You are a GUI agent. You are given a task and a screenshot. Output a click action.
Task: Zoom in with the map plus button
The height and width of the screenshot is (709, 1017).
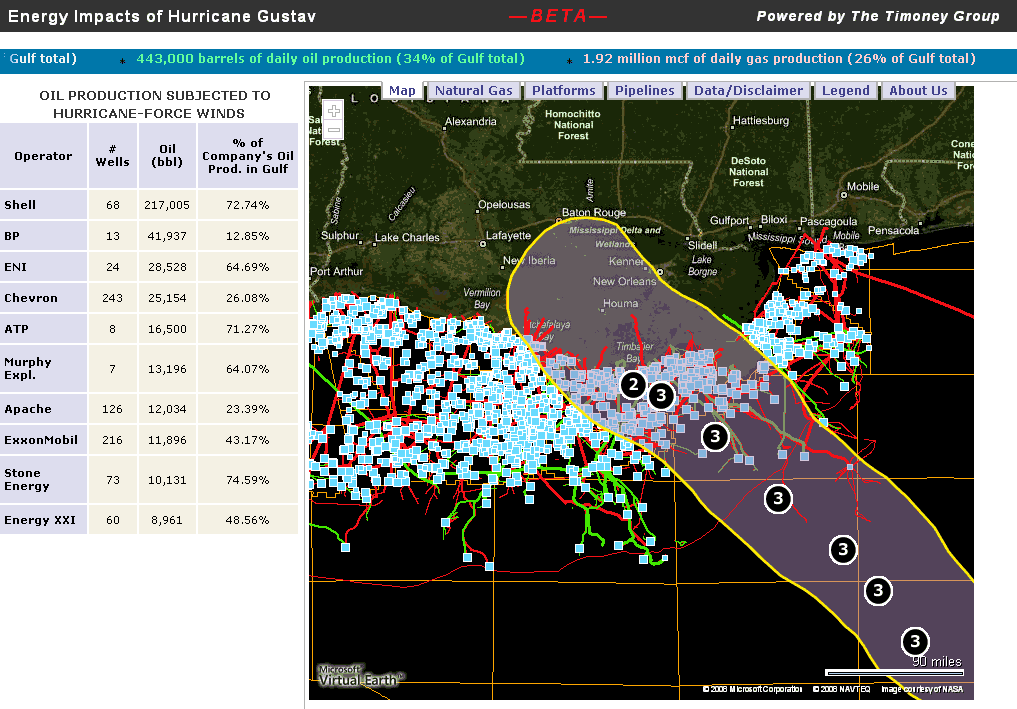pos(333,111)
